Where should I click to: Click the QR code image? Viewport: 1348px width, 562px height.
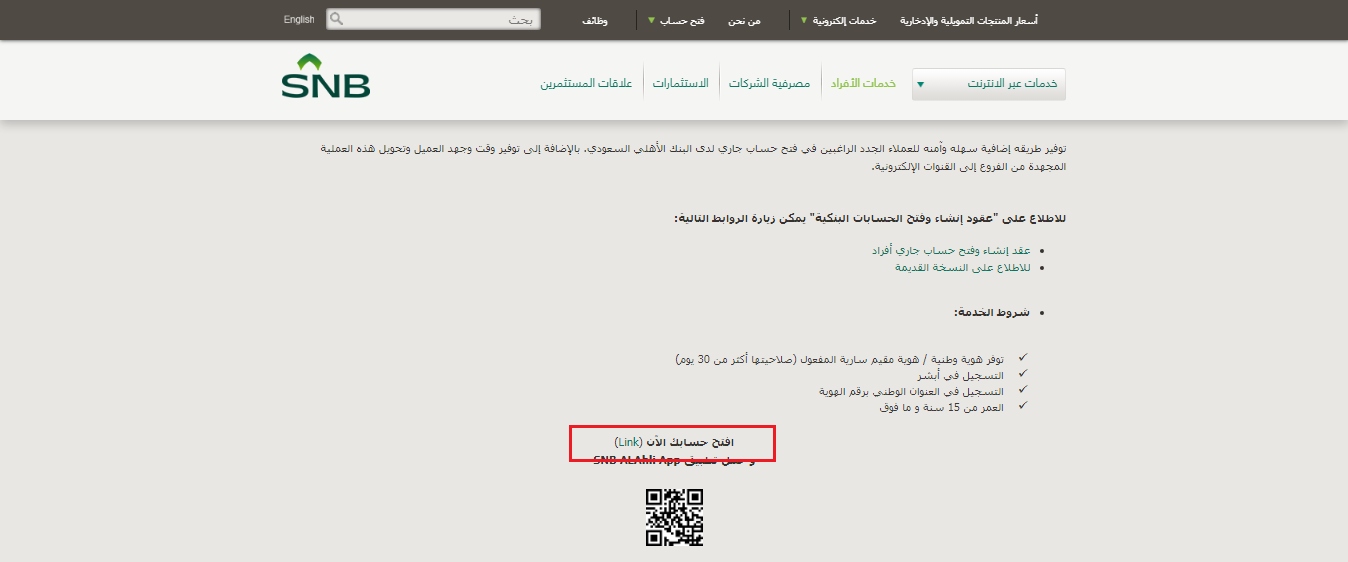674,517
